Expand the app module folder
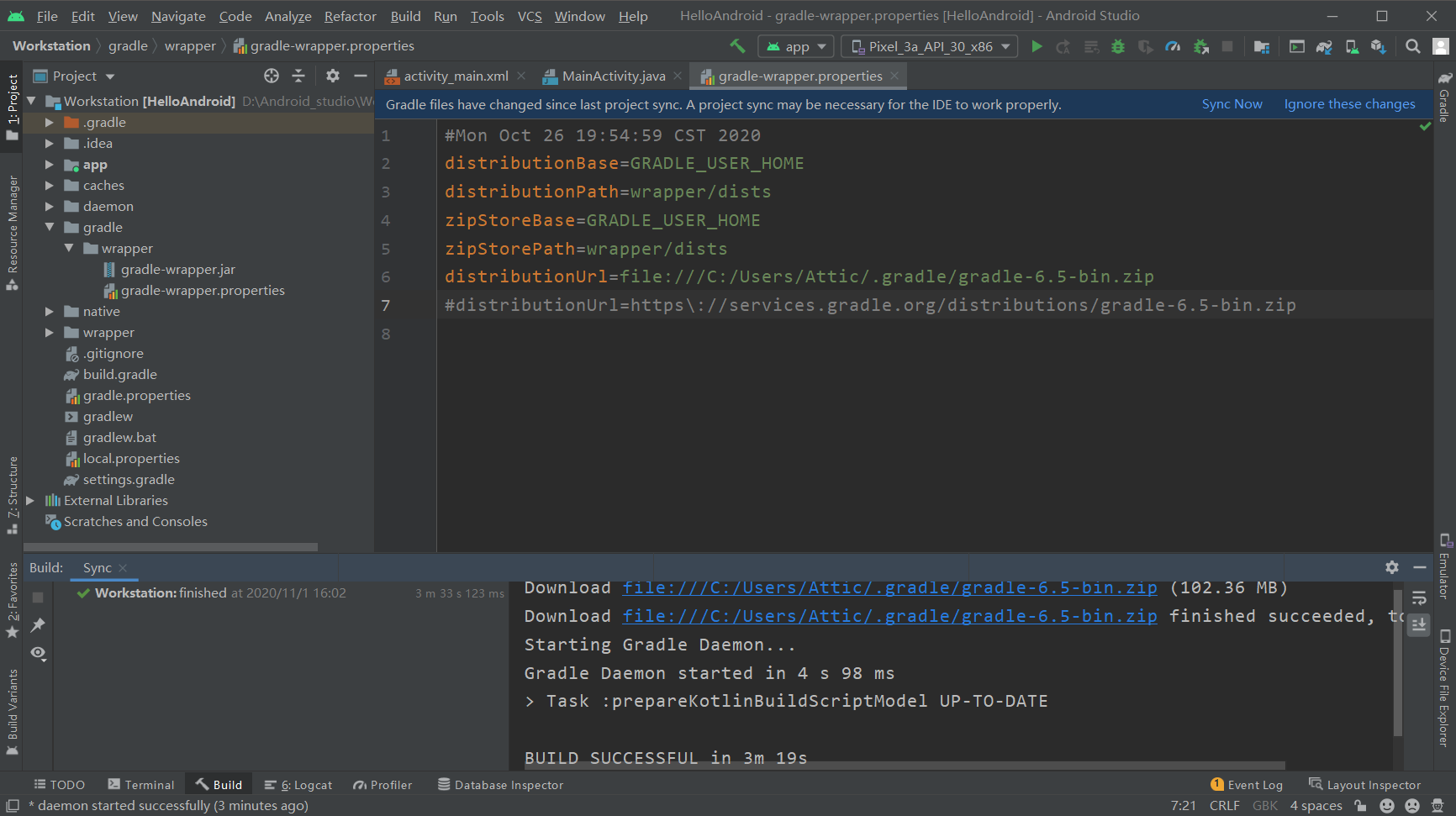Viewport: 1456px width, 816px height. 49,165
